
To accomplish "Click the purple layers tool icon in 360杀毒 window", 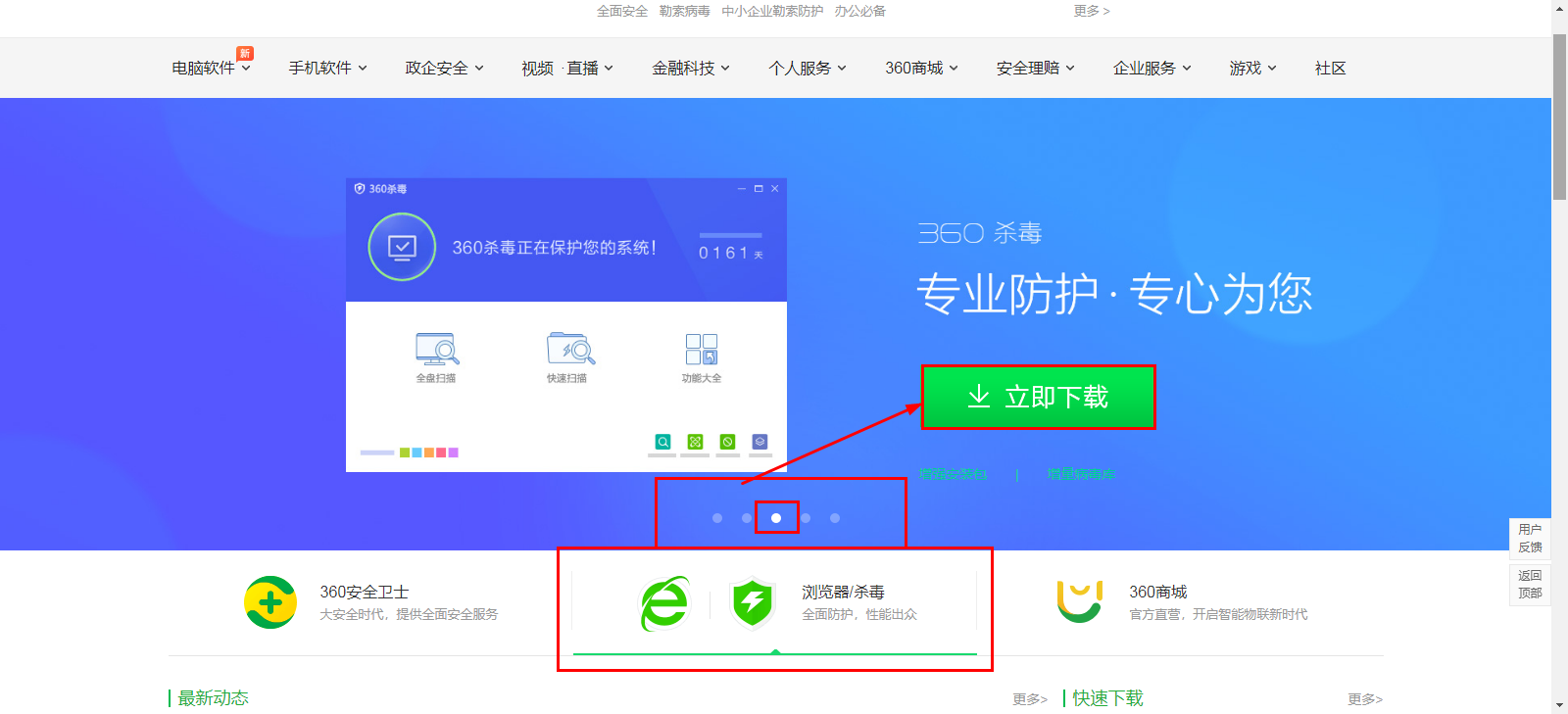I will 759,442.
